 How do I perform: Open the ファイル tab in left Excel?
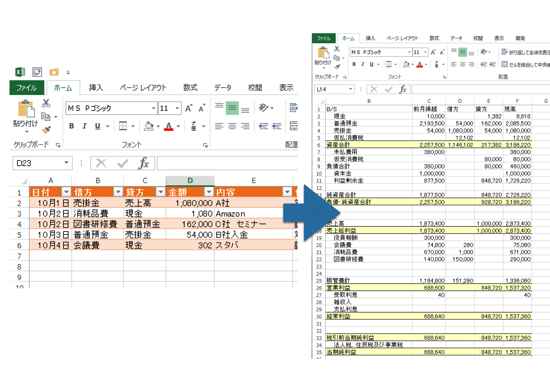27,87
